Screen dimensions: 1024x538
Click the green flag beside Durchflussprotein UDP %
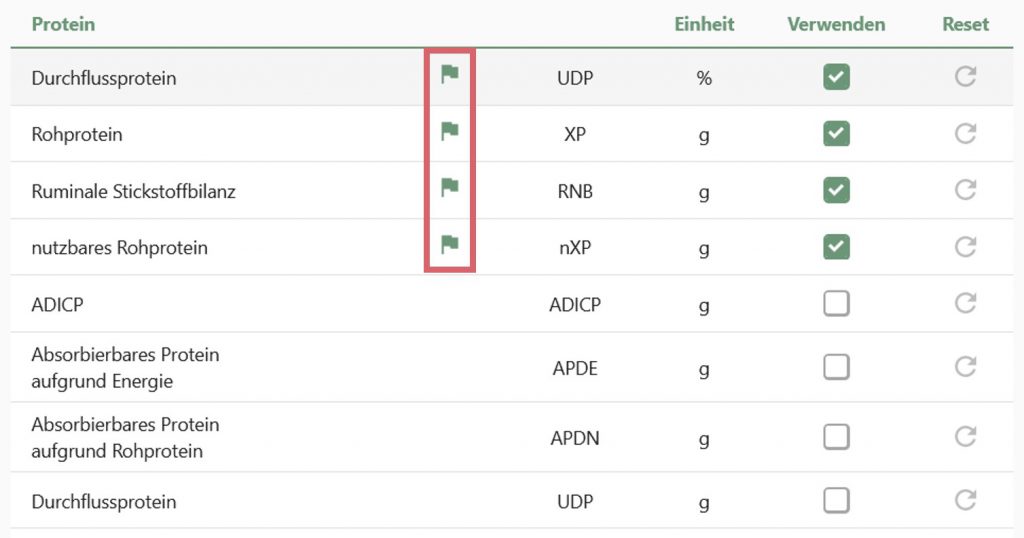449,74
